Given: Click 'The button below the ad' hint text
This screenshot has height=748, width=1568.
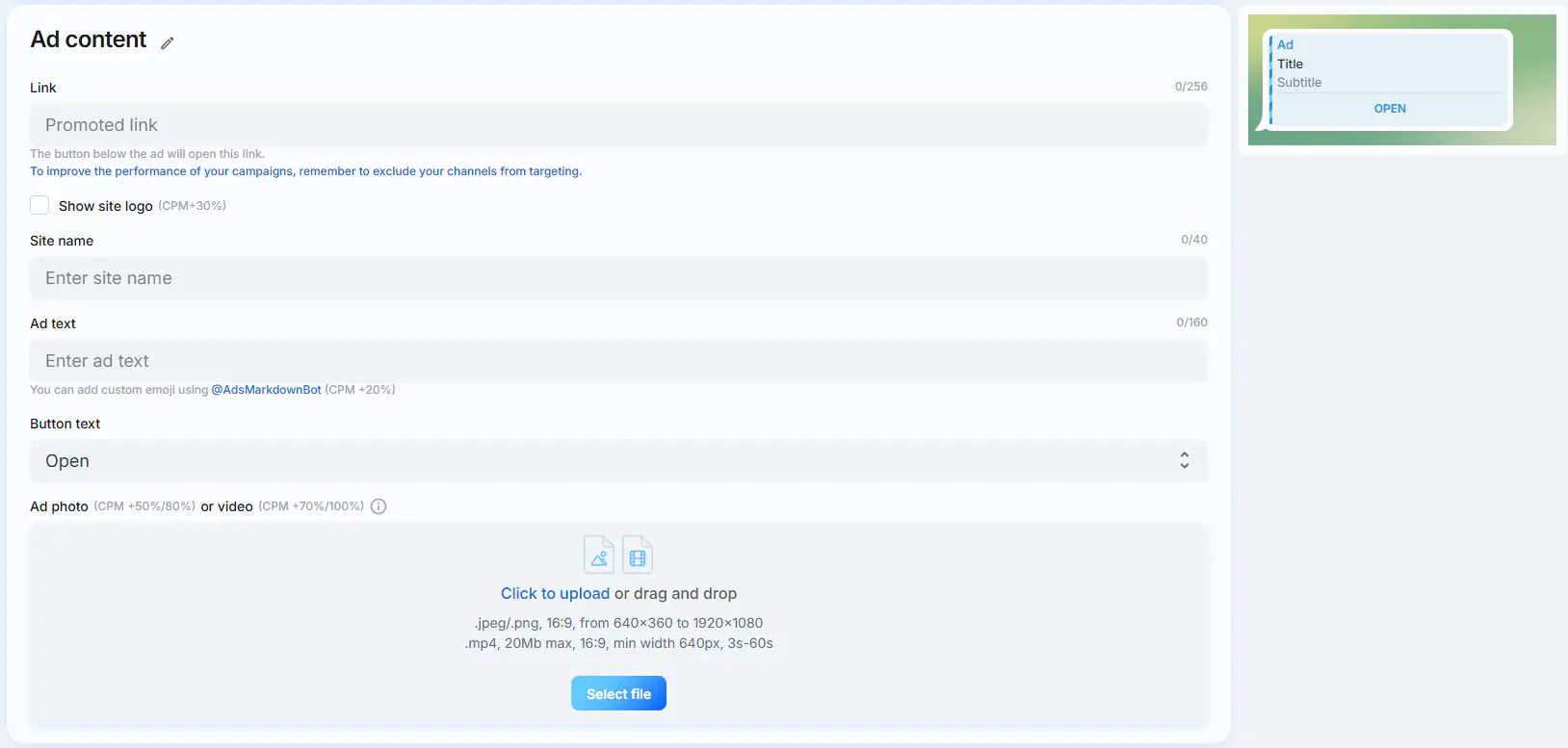Looking at the screenshot, I should pos(147,154).
